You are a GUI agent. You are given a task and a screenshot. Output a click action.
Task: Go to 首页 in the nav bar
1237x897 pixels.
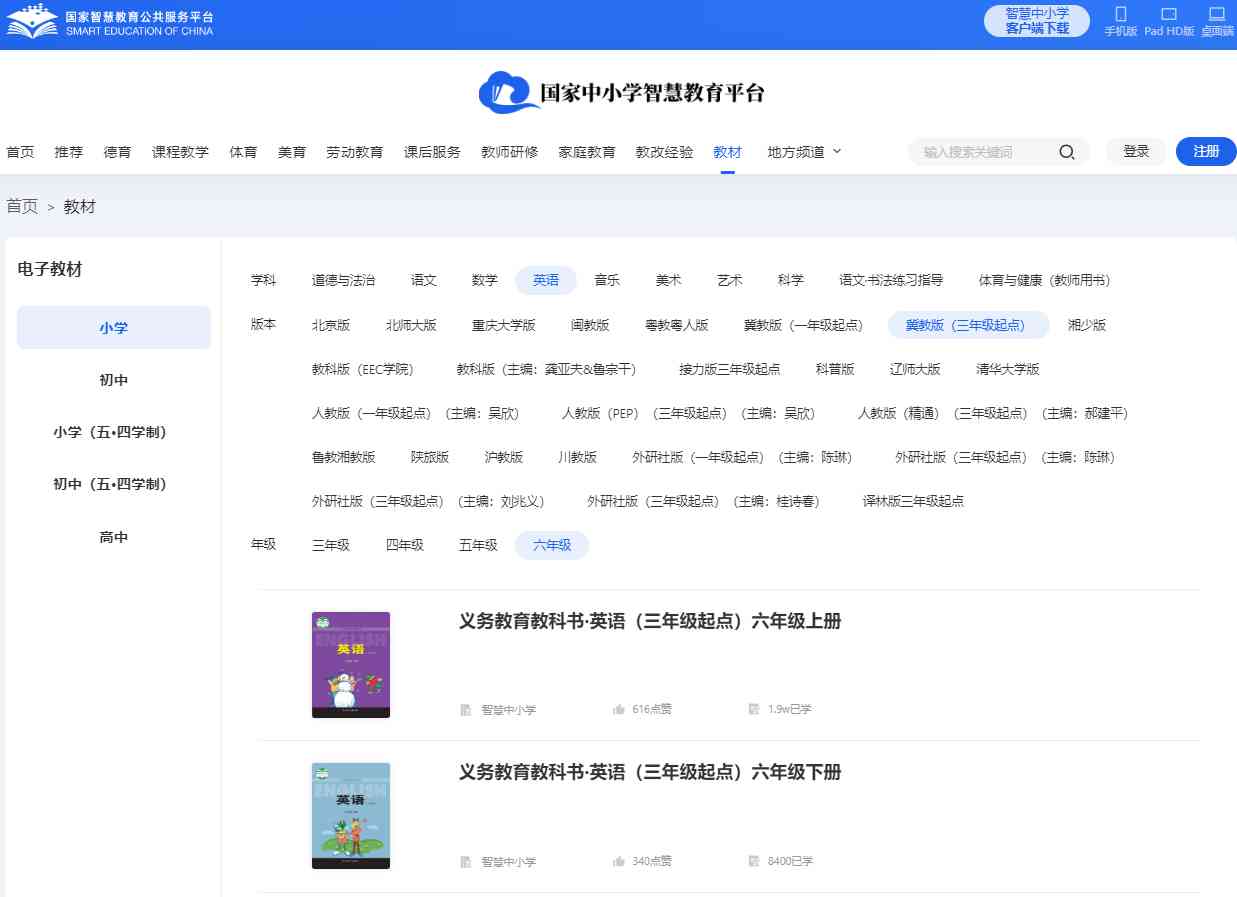click(x=20, y=152)
